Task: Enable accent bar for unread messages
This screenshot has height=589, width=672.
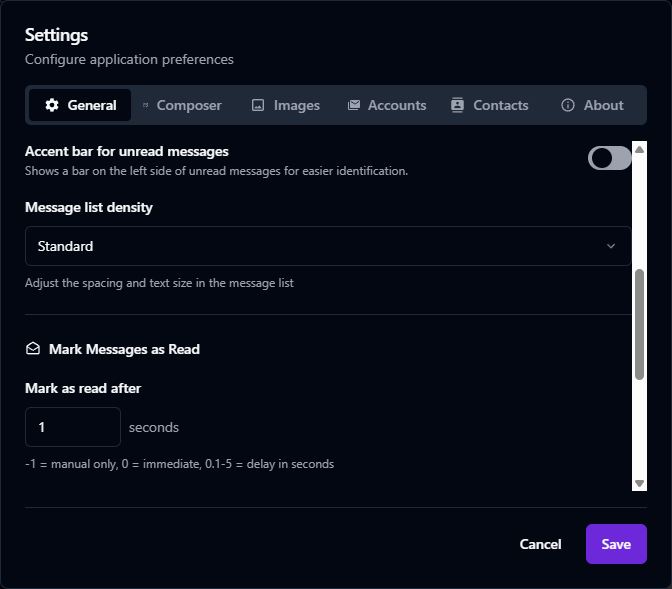Action: pos(609,158)
